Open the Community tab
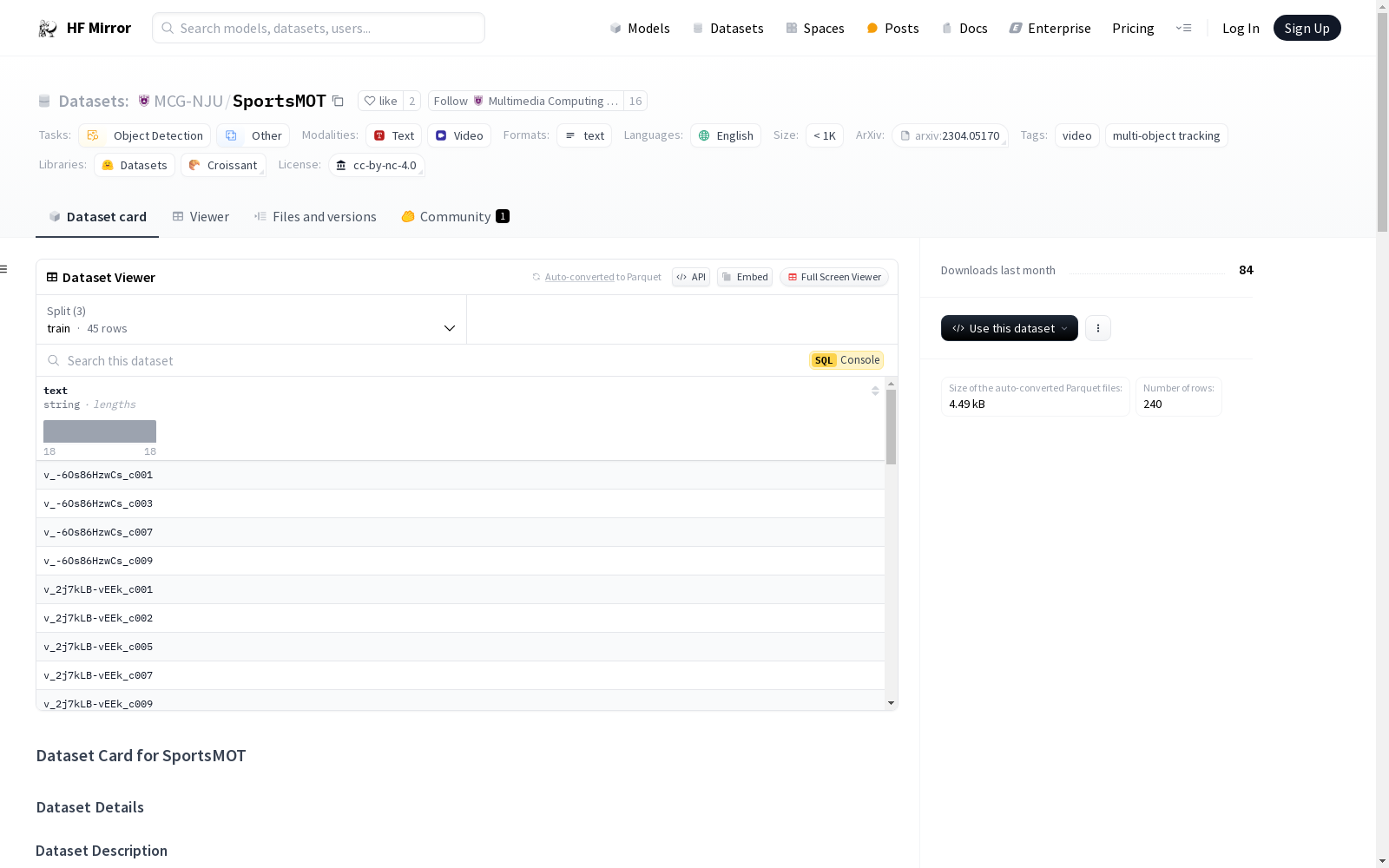1389x868 pixels. click(x=455, y=217)
